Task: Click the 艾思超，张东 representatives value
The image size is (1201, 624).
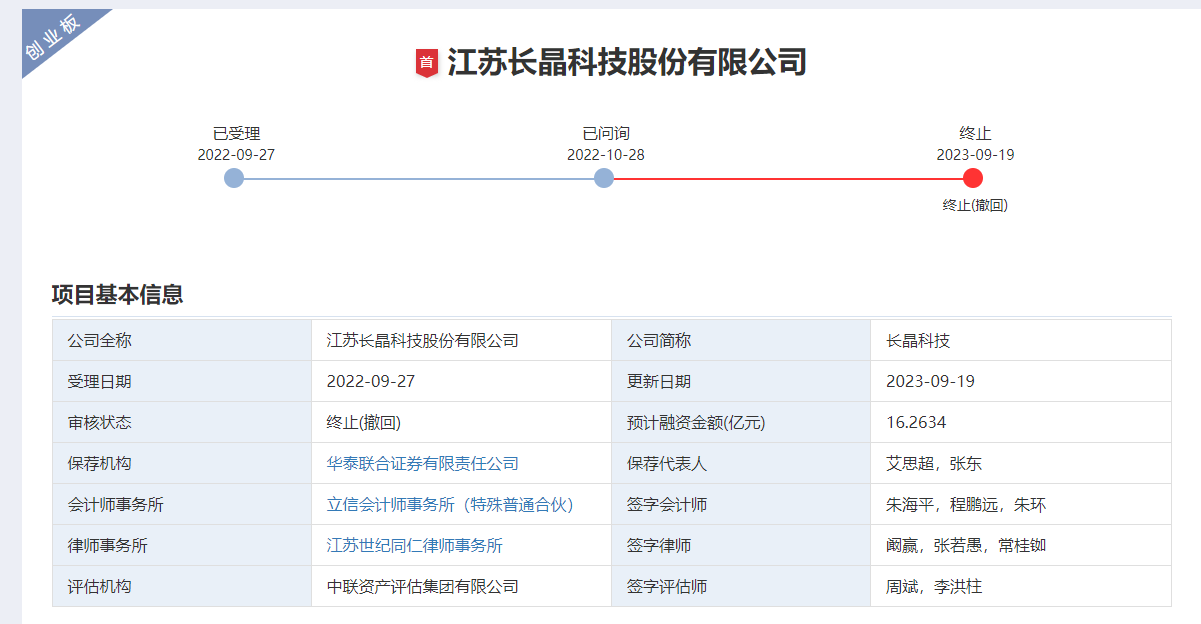Action: (x=934, y=463)
